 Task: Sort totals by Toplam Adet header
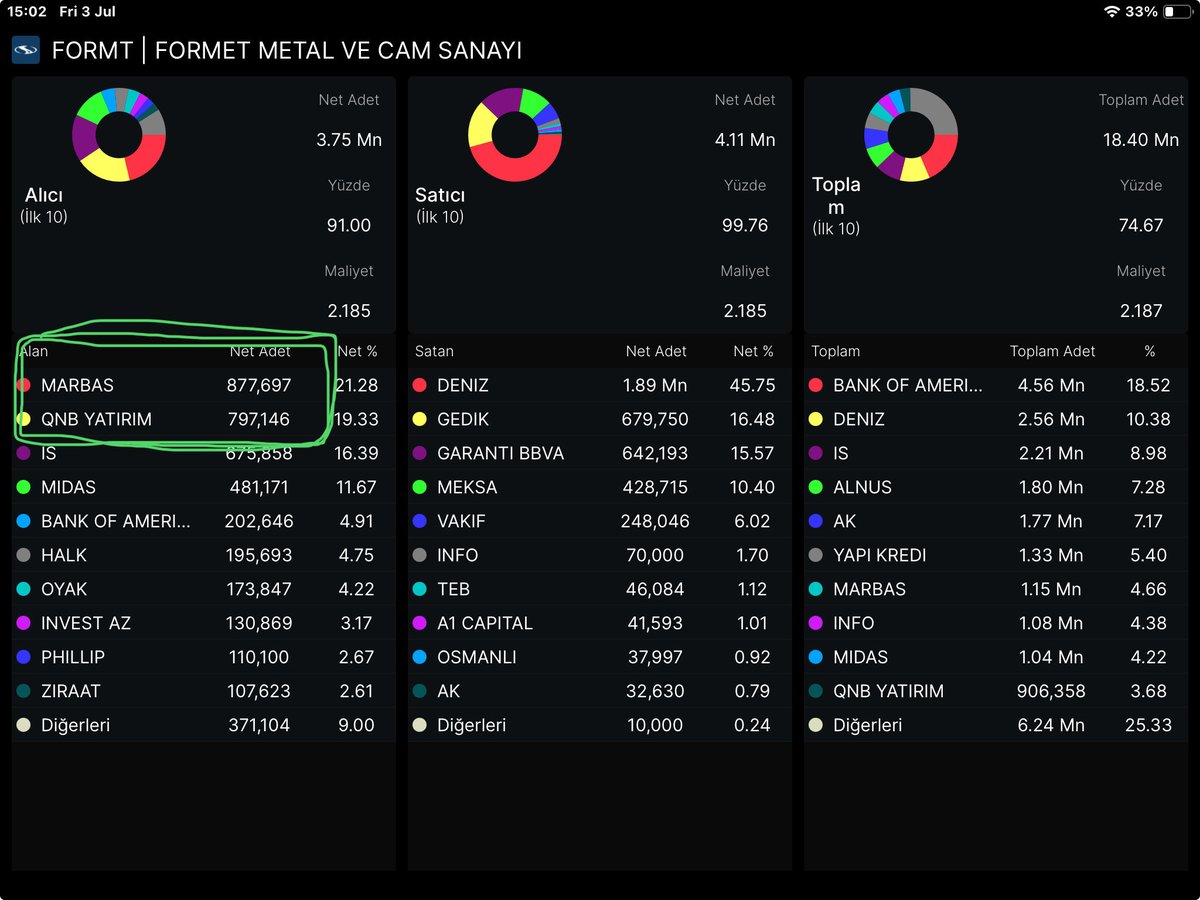[1052, 351]
